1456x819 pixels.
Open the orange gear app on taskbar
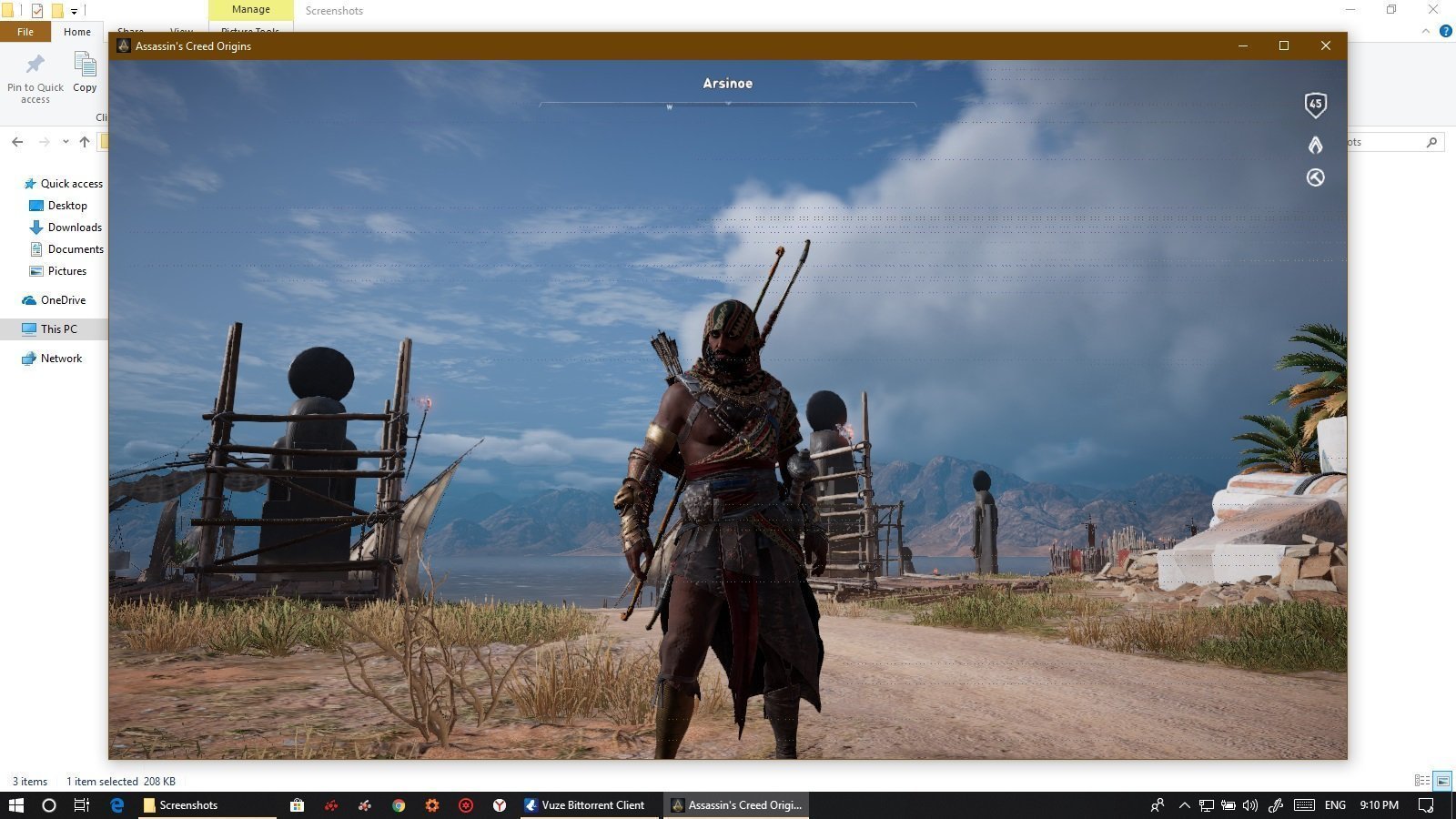tap(432, 805)
